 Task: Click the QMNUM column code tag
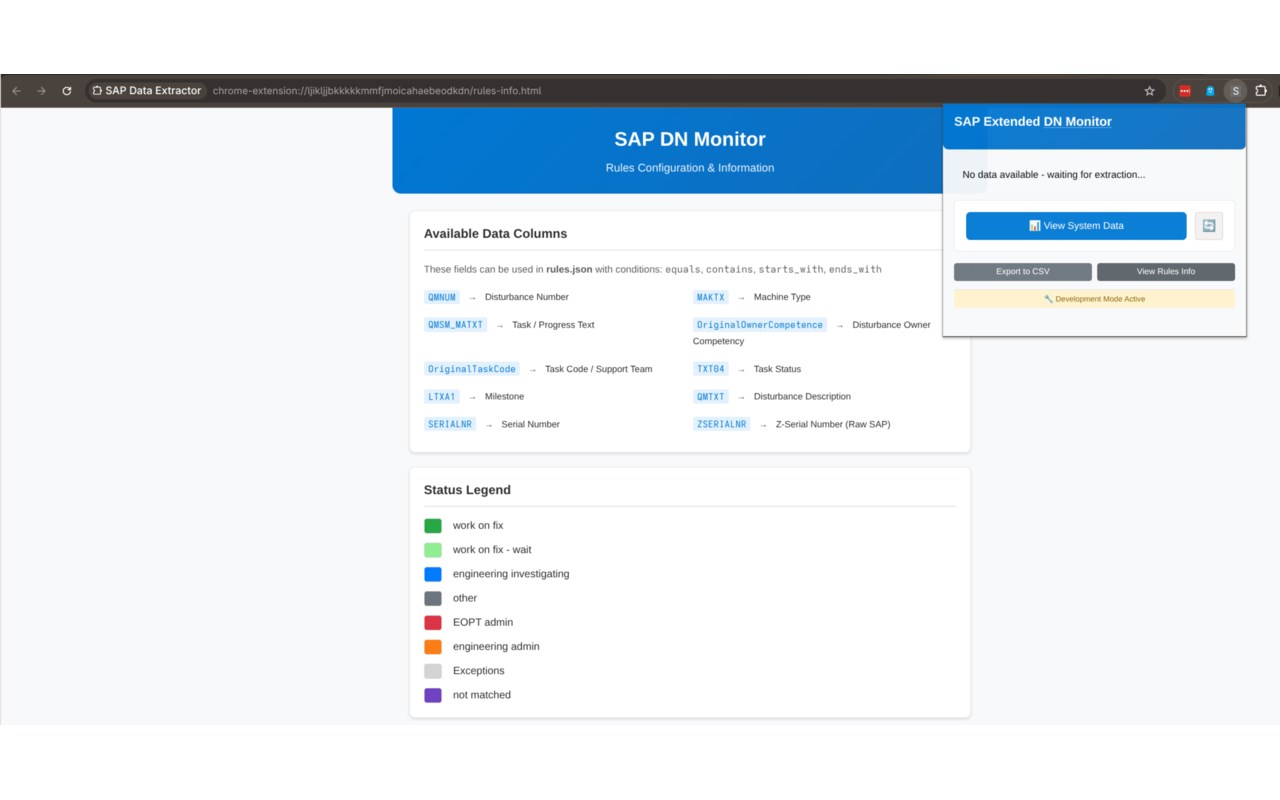tap(442, 297)
